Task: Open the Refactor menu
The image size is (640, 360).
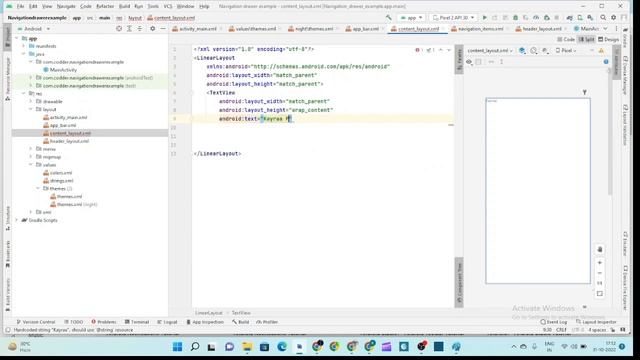Action: tap(105, 7)
